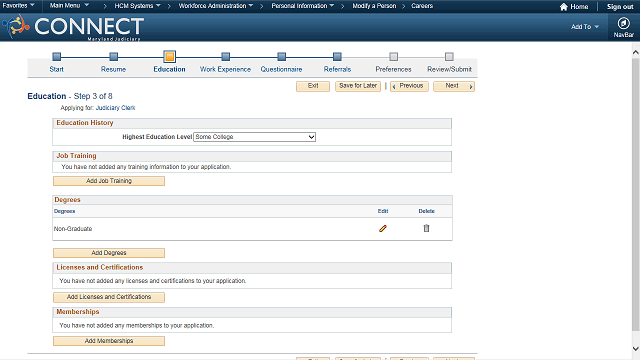Click the trash Delete icon for Non-Graduate

[x=426, y=228]
